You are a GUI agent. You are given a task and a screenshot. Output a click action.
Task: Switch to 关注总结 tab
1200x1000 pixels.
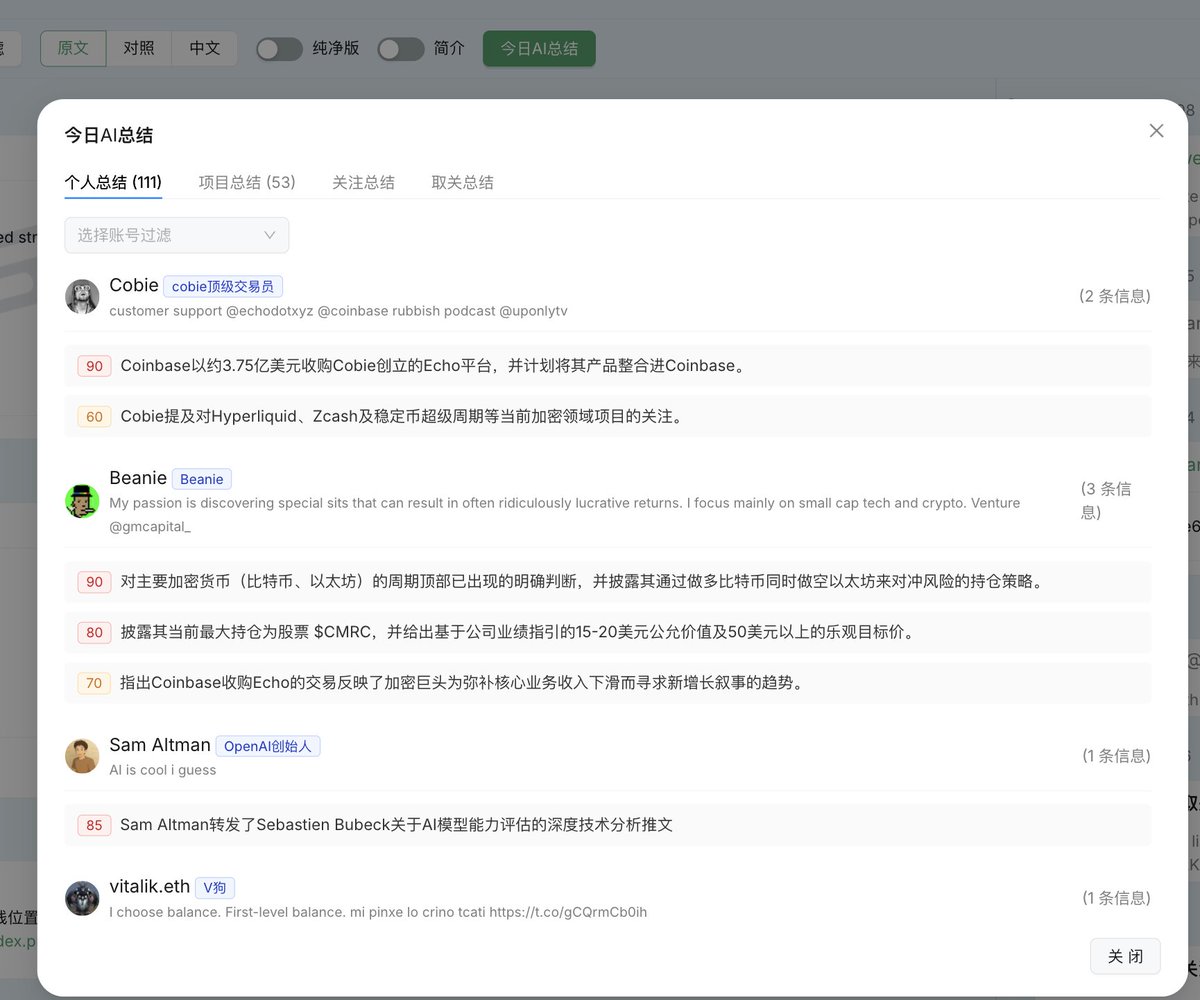(x=363, y=182)
